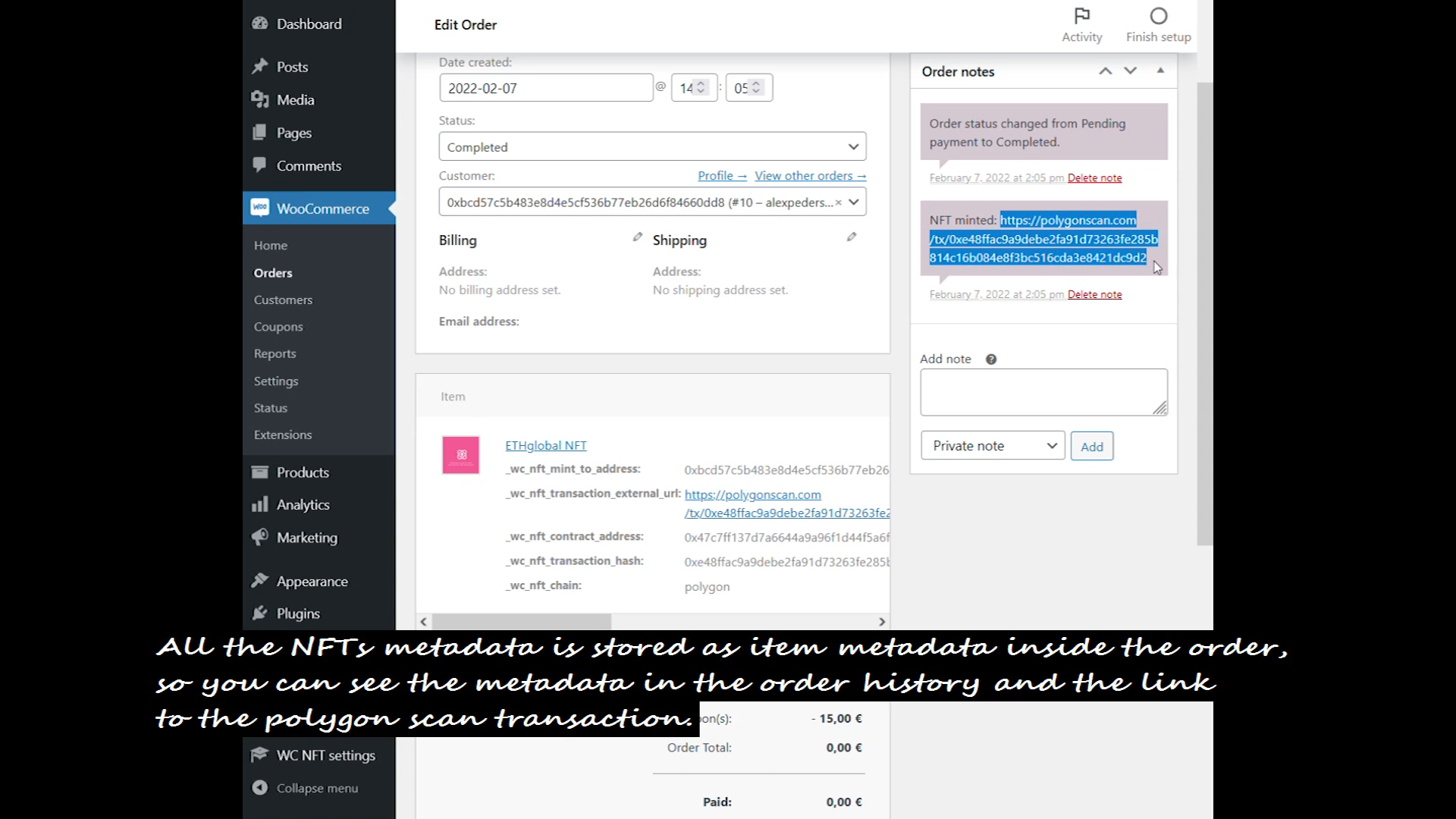Open the Finish setup circle
This screenshot has width=1456, height=819.
1158,26
